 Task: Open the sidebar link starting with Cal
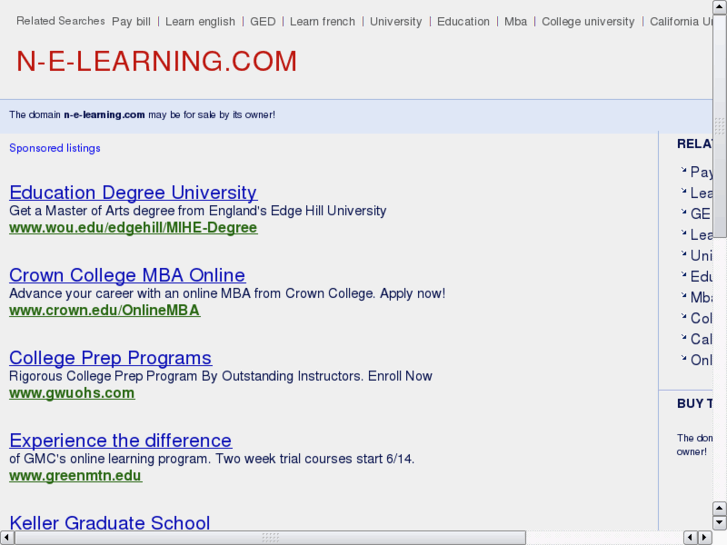pyautogui.click(x=701, y=339)
